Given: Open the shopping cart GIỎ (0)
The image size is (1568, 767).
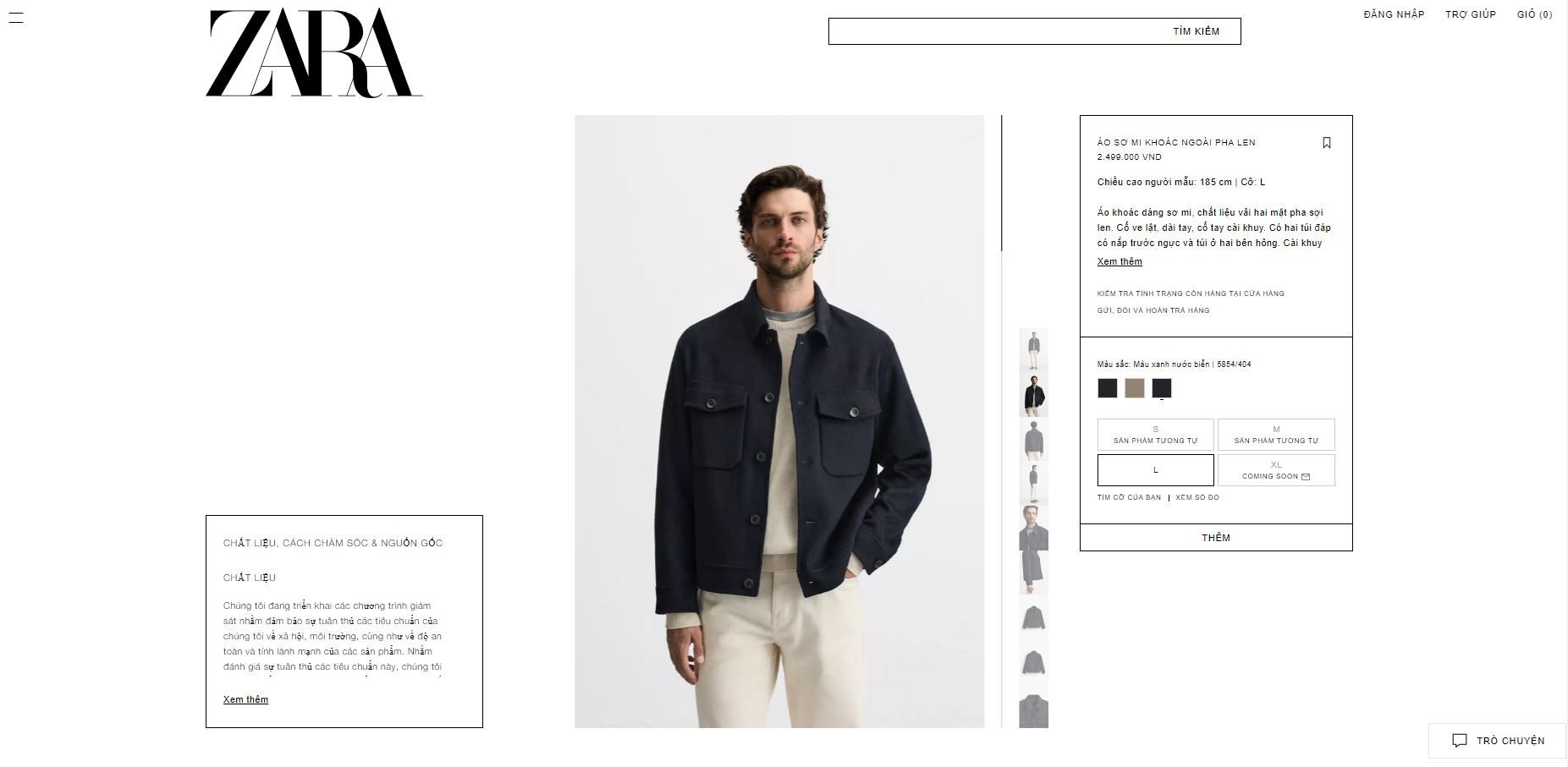Looking at the screenshot, I should (x=1534, y=14).
